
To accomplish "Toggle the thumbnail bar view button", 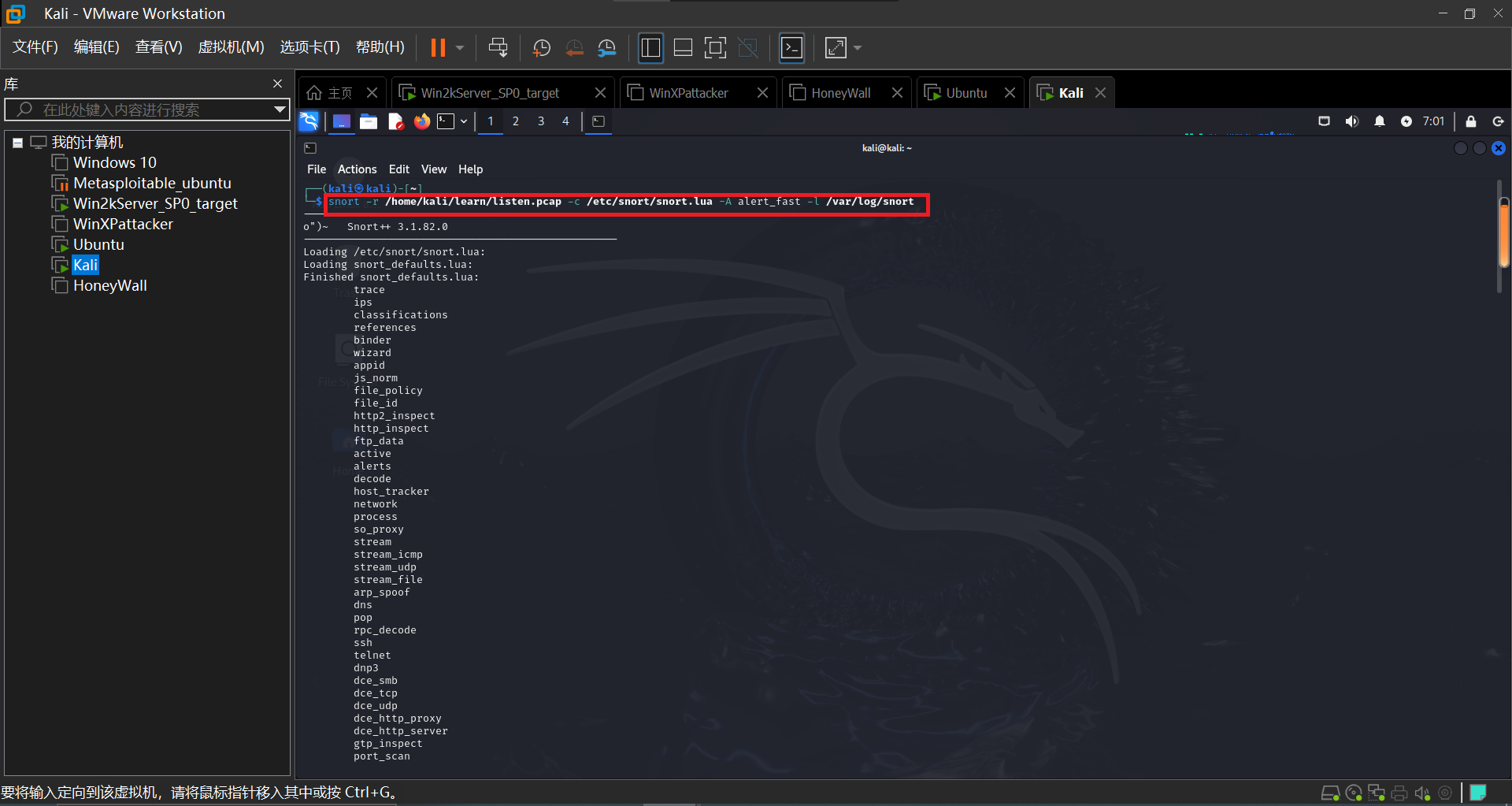I will point(683,48).
